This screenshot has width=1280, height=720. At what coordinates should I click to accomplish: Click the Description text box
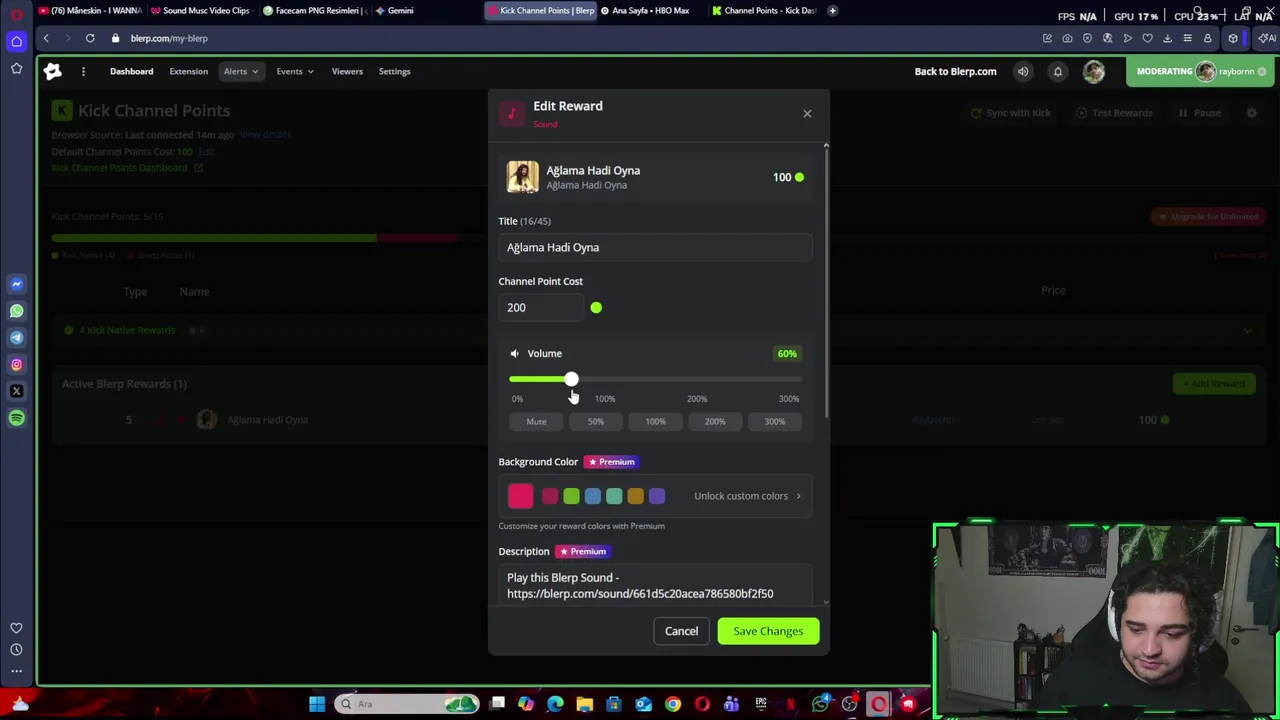point(655,585)
